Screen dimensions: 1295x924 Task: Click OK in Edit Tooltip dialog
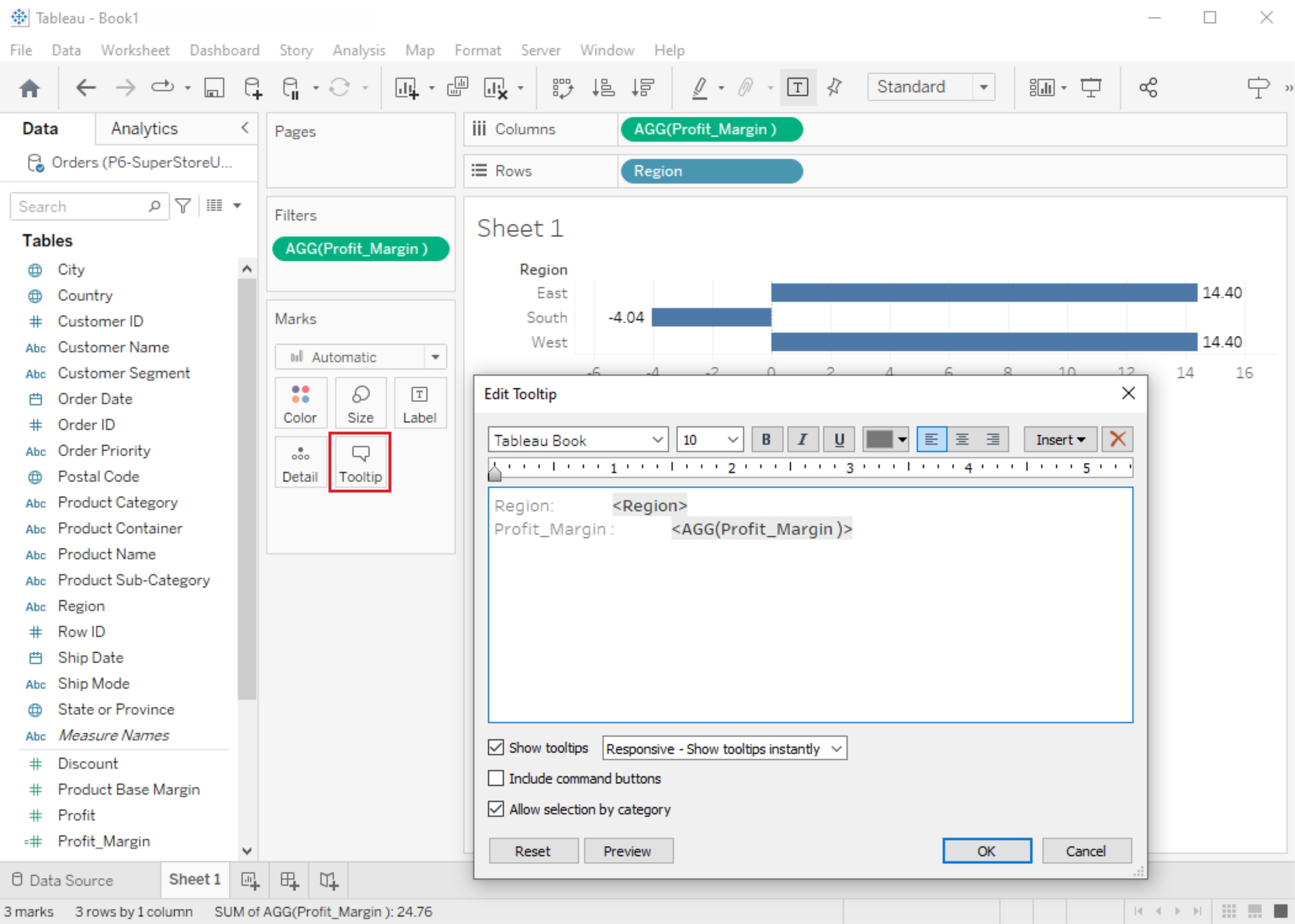987,851
